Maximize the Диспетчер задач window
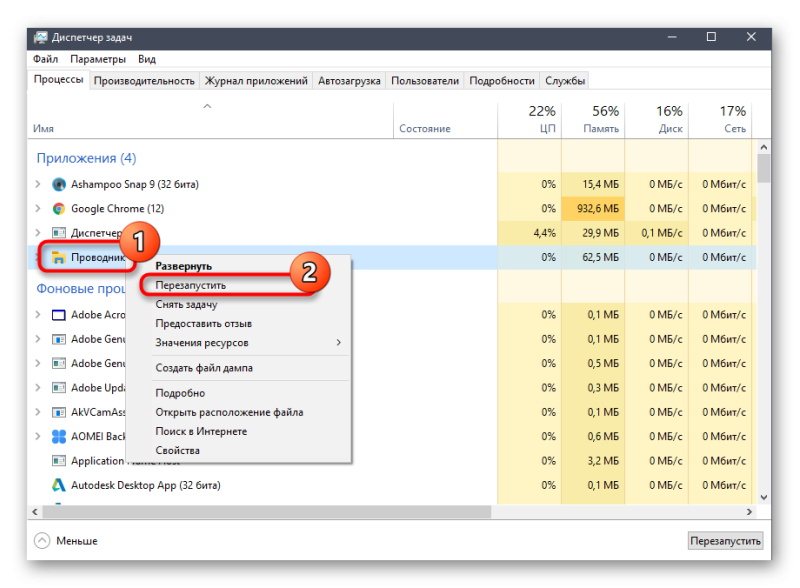The width and height of the screenshot is (800, 588). 711,37
